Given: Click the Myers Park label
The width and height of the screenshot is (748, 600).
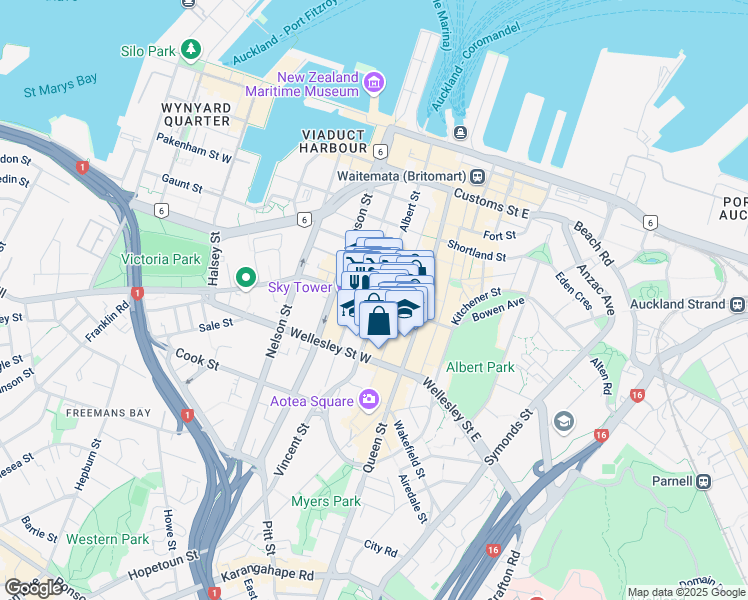Looking at the screenshot, I should 326,501.
